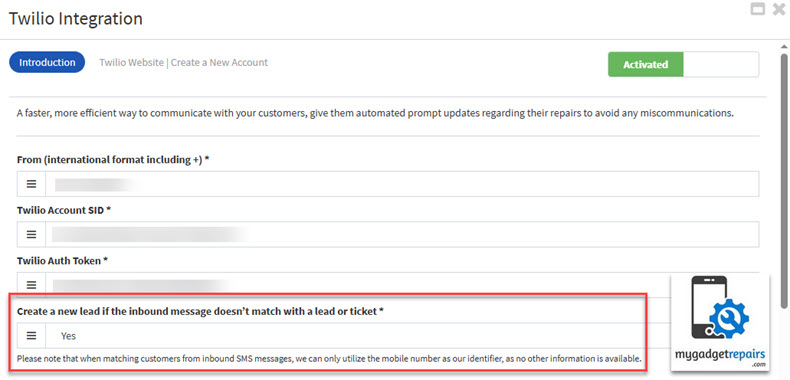Focus the Twilio Account SID input field
Screen dimensions: 790x380
tap(402, 234)
